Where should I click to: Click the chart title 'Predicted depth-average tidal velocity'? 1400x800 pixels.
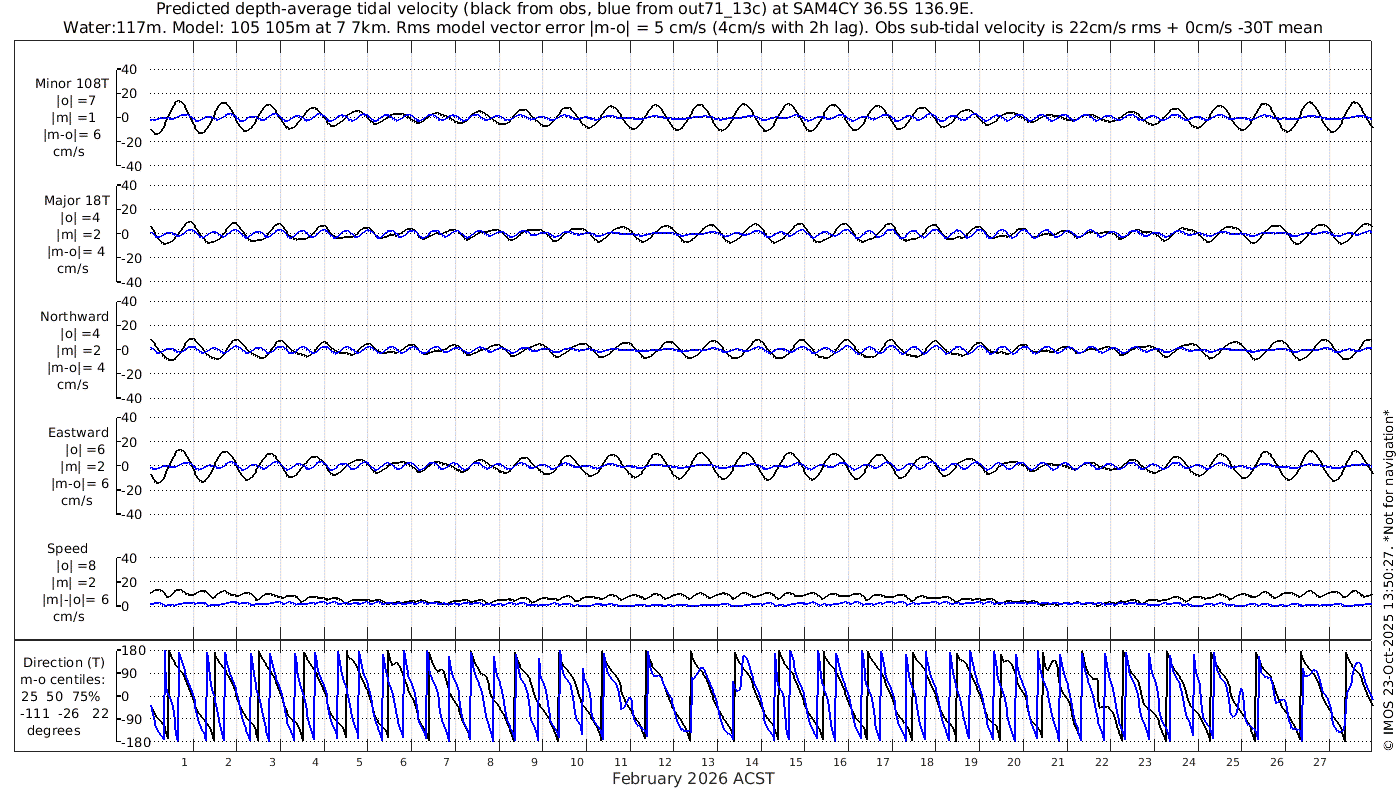point(306,9)
